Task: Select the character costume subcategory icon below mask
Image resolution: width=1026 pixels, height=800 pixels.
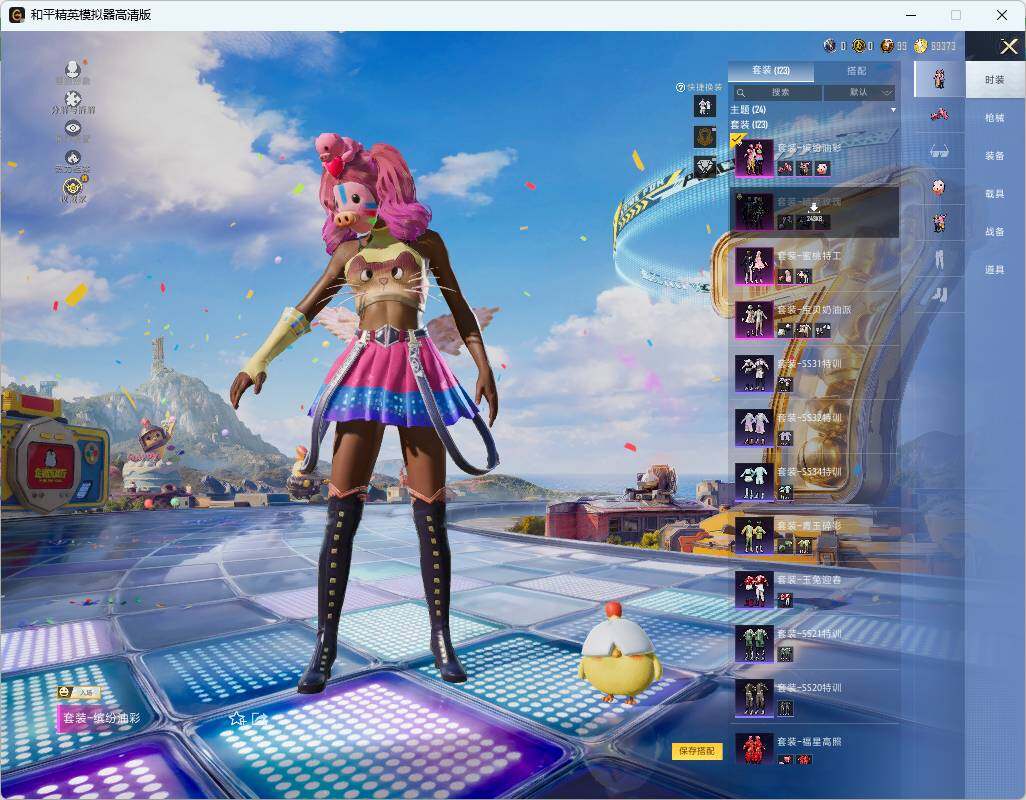Action: click(x=939, y=223)
